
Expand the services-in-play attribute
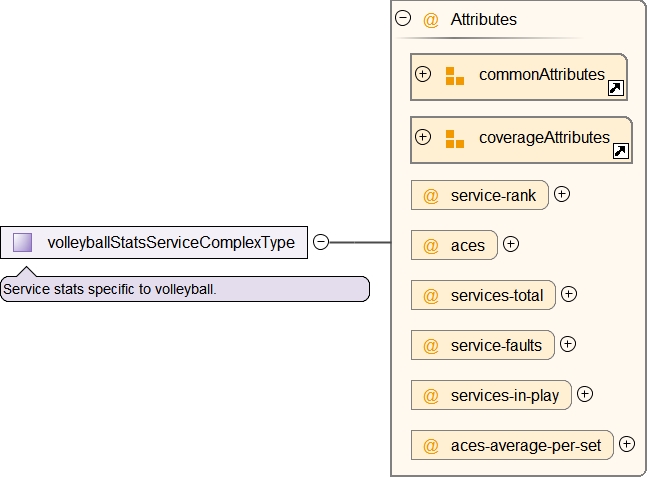pyautogui.click(x=585, y=394)
